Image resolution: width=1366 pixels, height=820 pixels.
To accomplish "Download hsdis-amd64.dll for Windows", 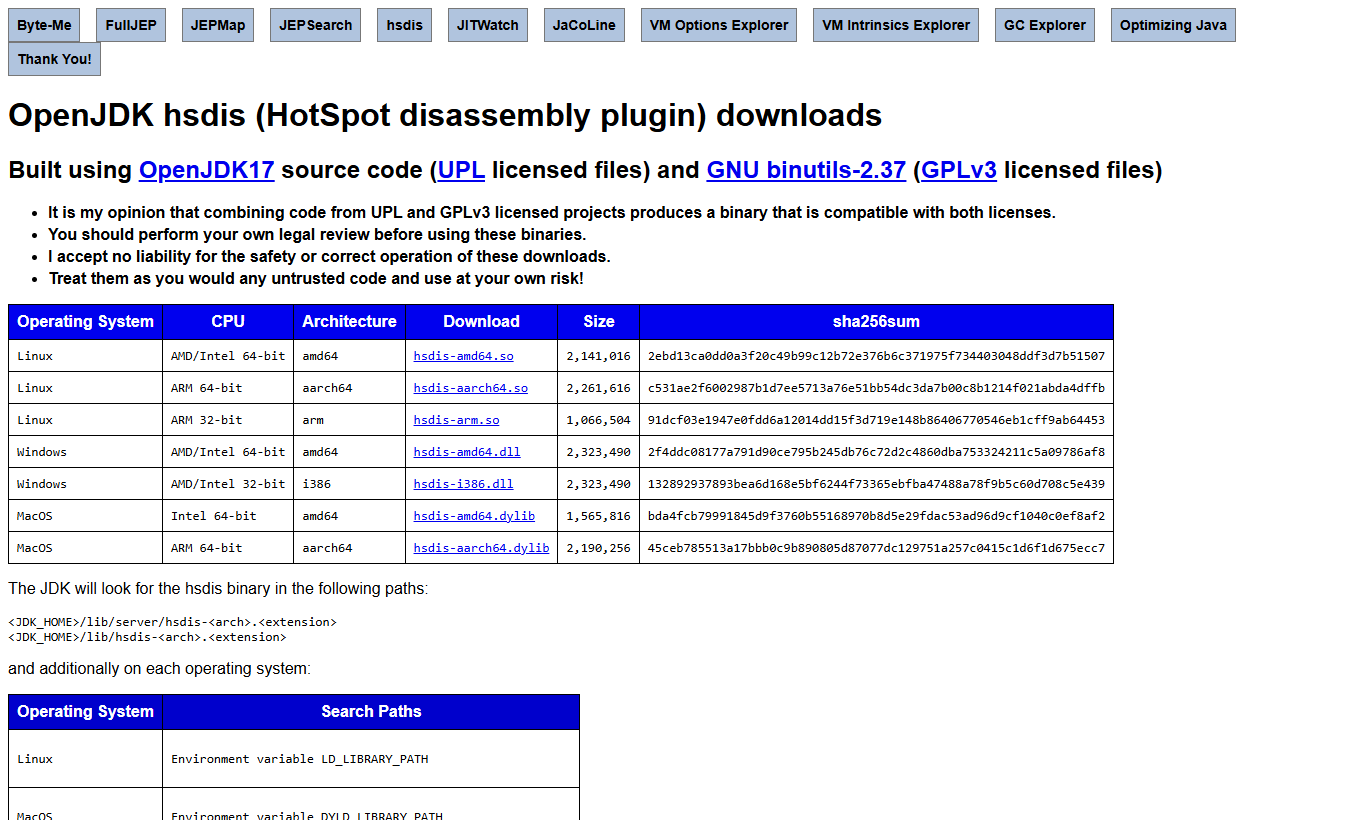I will [x=467, y=452].
